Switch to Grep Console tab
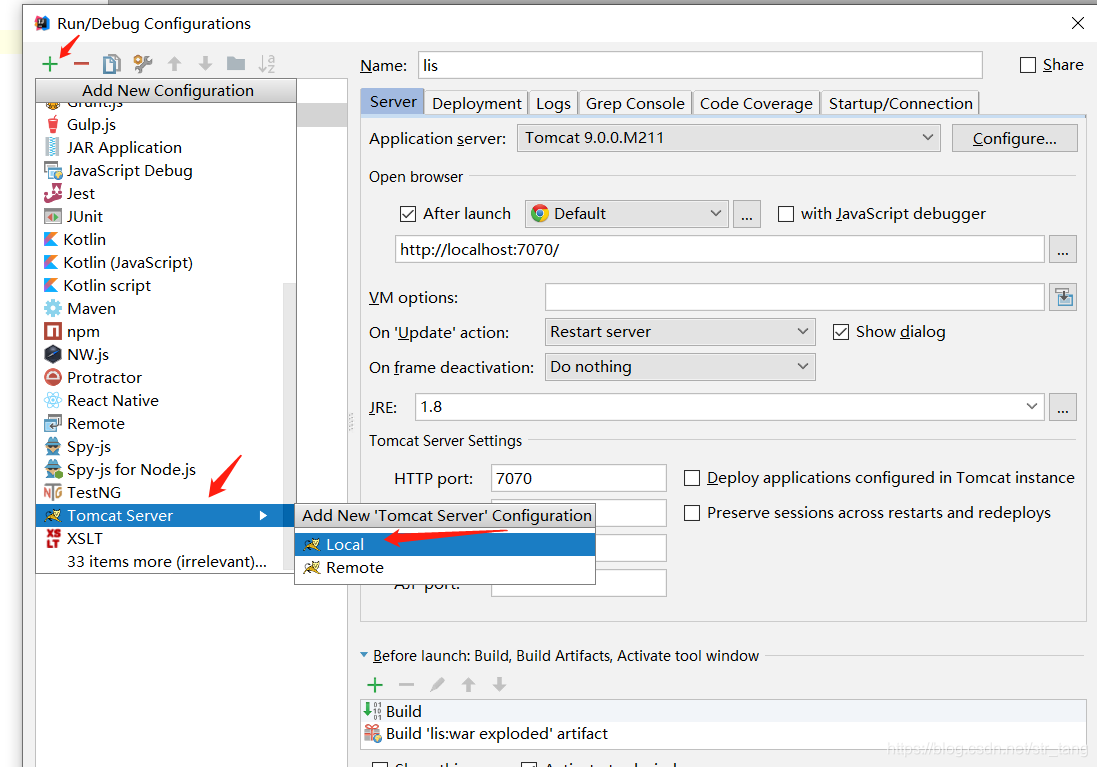Screen dimensions: 1097x767 (635, 104)
